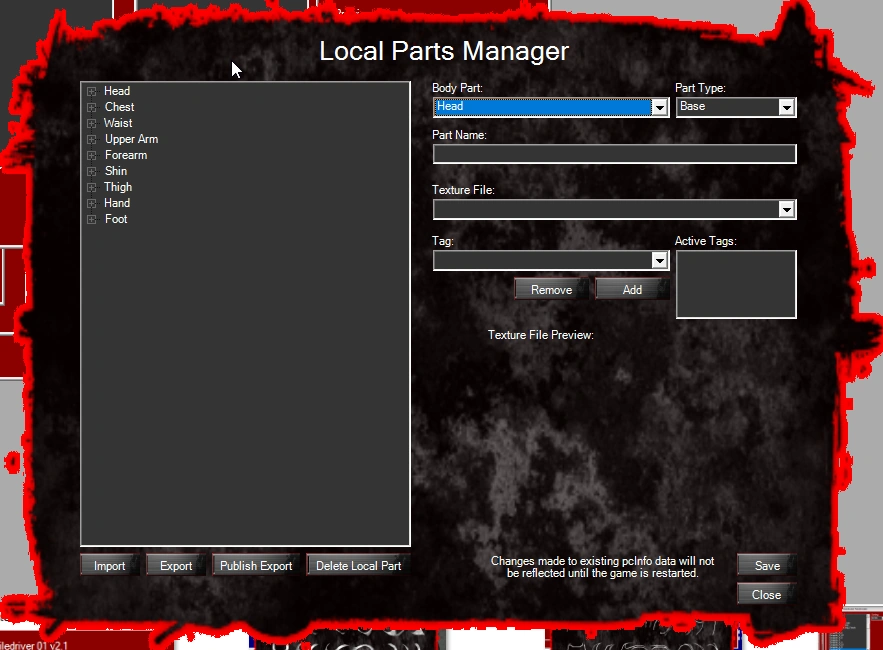This screenshot has height=650, width=883.
Task: Select the Forearm tree item
Action: (125, 154)
